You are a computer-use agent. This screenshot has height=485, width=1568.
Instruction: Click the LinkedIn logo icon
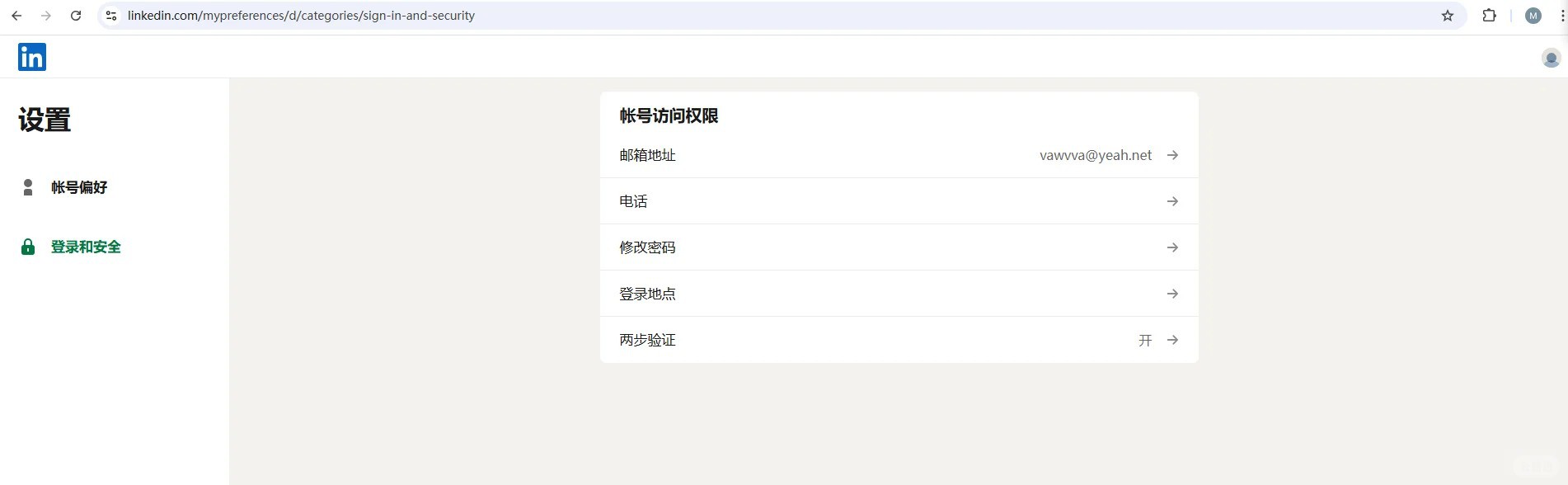[x=32, y=57]
